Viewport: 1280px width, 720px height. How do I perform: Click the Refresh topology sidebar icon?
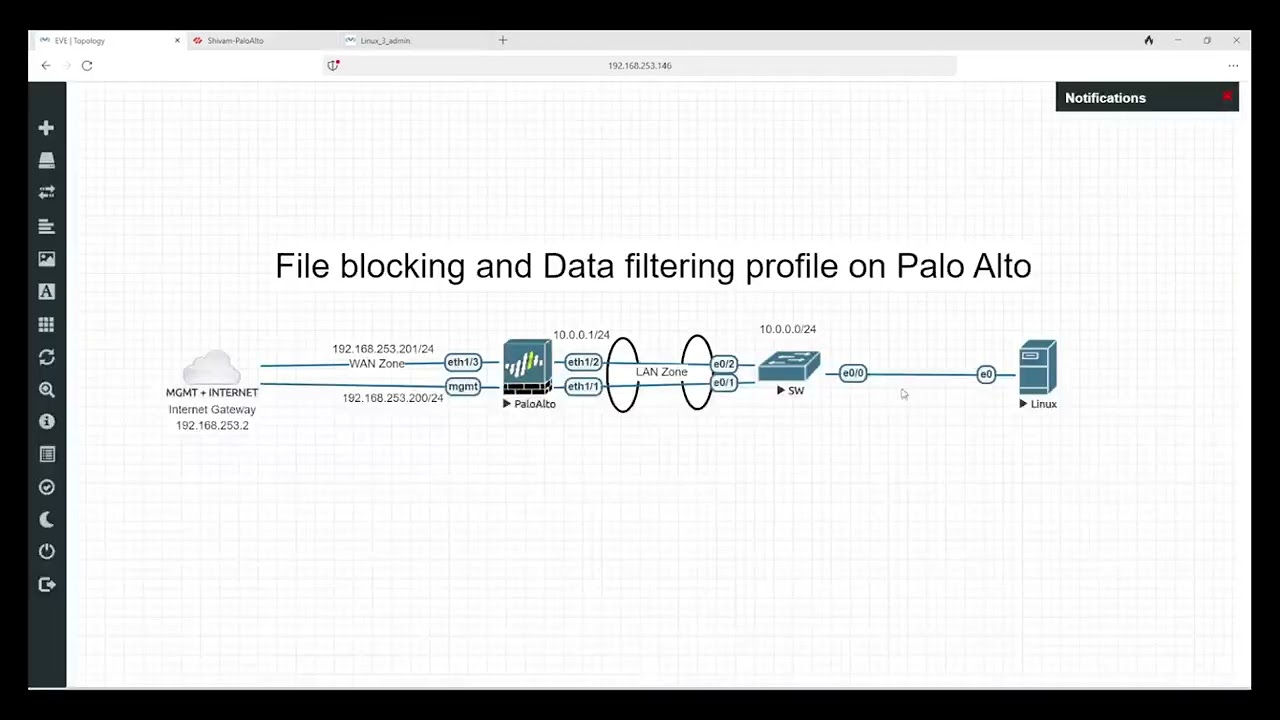[46, 357]
